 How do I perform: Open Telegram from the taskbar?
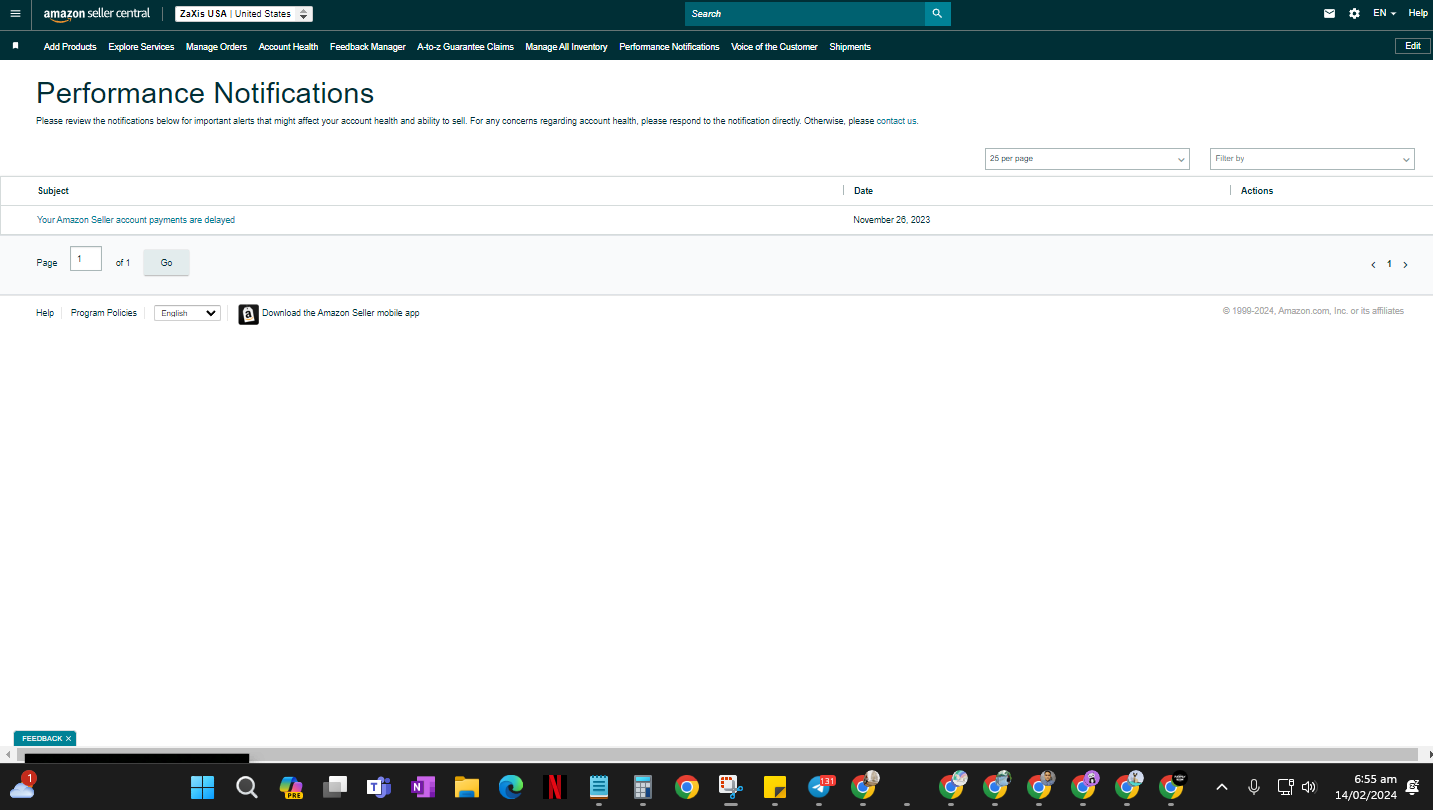pyautogui.click(x=820, y=788)
